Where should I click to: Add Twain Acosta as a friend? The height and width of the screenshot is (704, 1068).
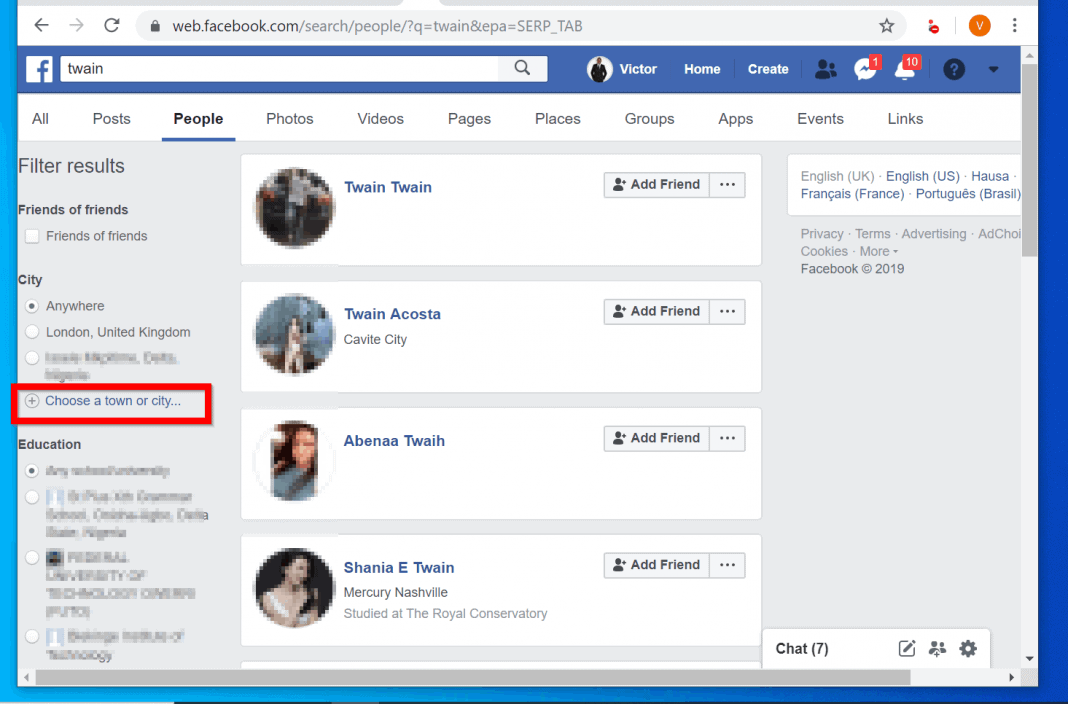[x=656, y=311]
